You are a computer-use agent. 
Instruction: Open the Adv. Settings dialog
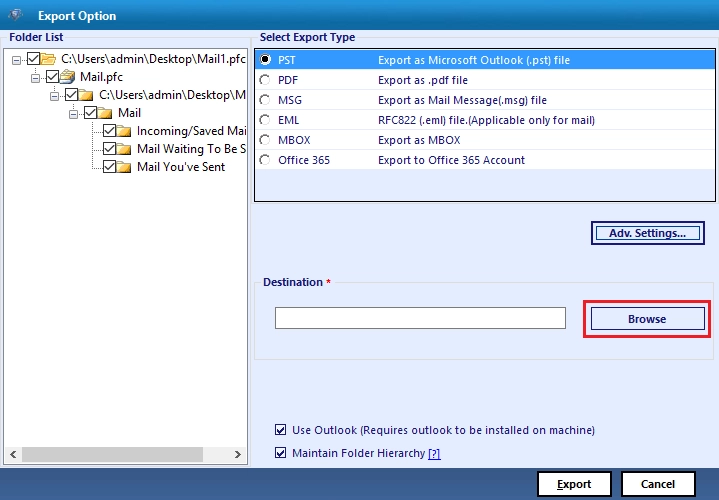pyautogui.click(x=647, y=233)
